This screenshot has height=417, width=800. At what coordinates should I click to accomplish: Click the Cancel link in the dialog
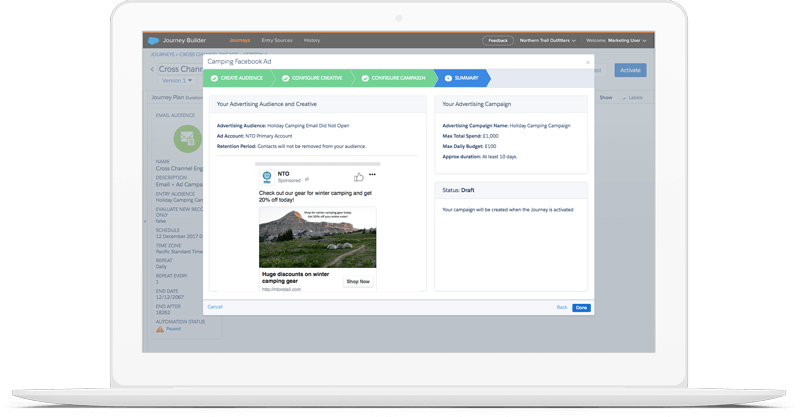pyautogui.click(x=215, y=306)
